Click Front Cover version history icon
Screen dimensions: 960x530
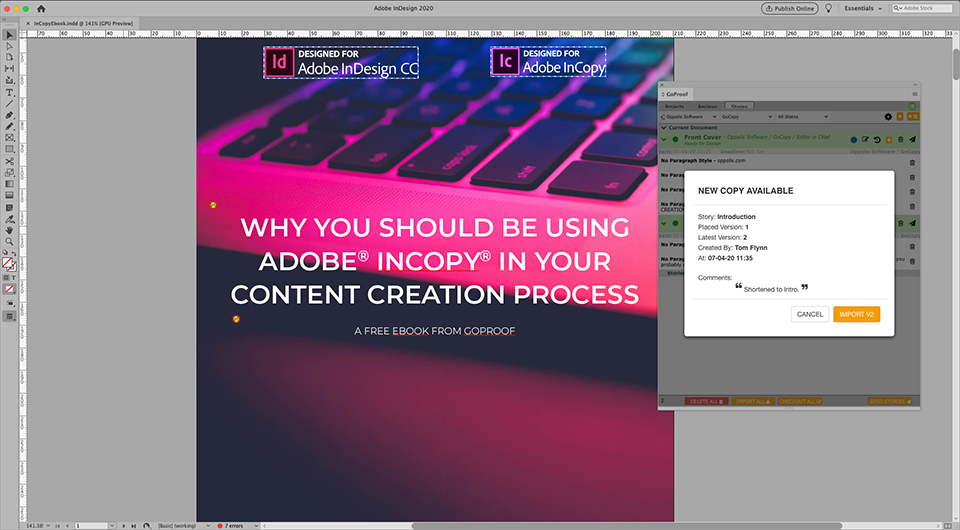tap(877, 140)
